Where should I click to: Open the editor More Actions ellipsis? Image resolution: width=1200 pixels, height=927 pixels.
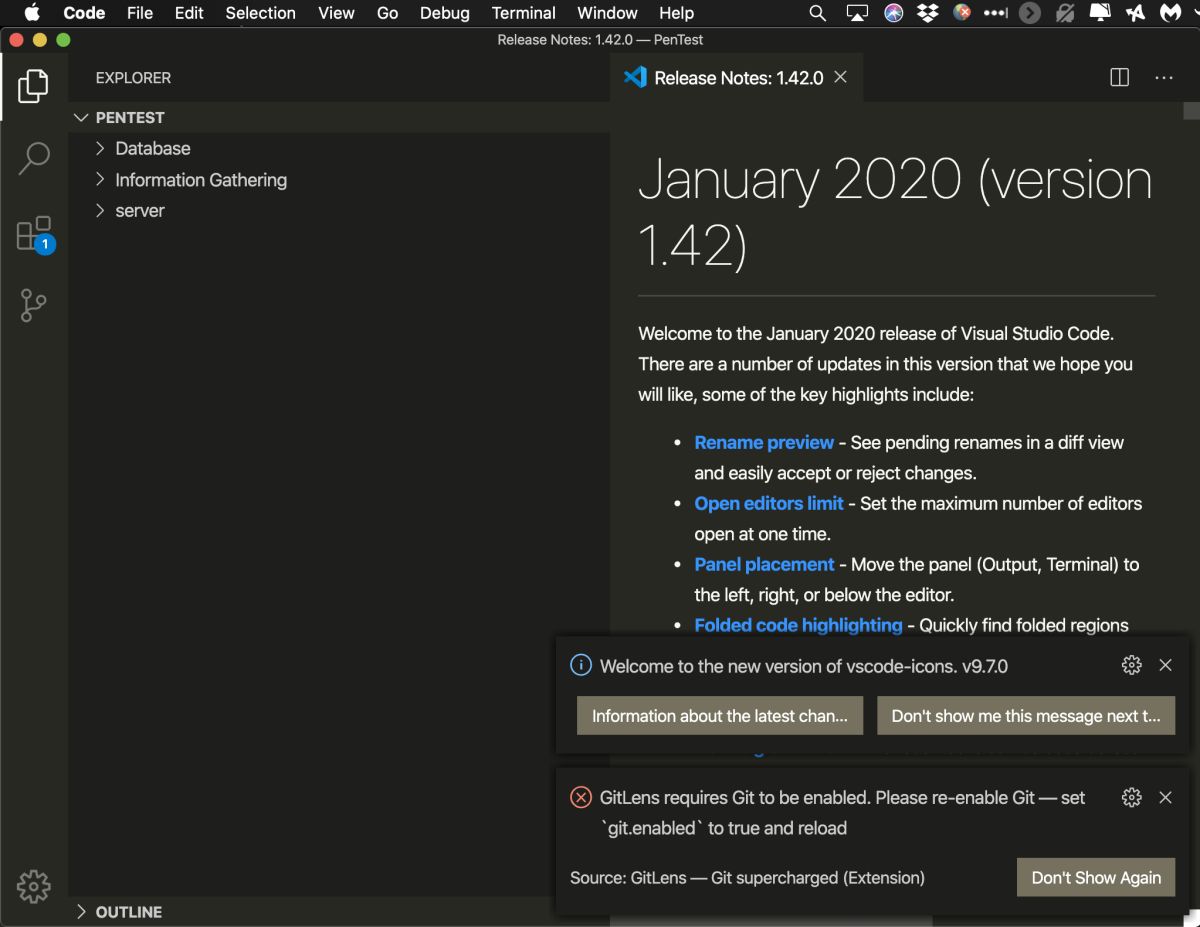[x=1164, y=78]
